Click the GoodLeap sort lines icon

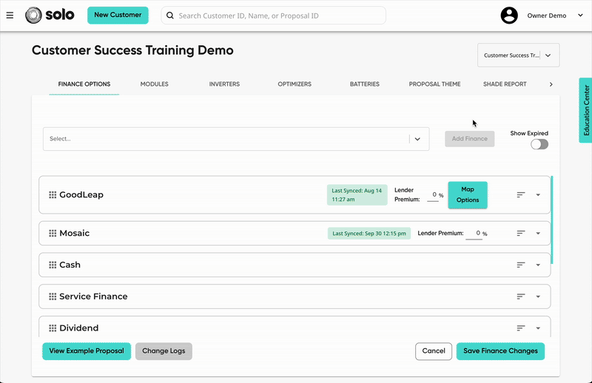coord(521,195)
